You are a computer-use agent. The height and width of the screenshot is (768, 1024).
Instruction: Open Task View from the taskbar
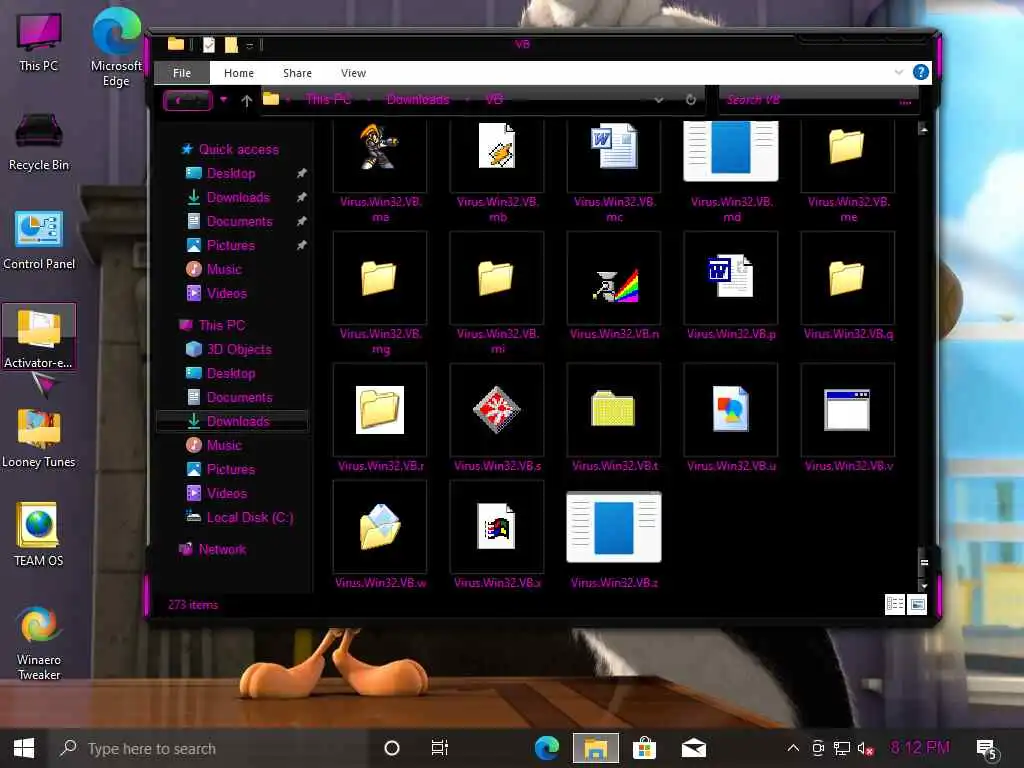coord(440,748)
